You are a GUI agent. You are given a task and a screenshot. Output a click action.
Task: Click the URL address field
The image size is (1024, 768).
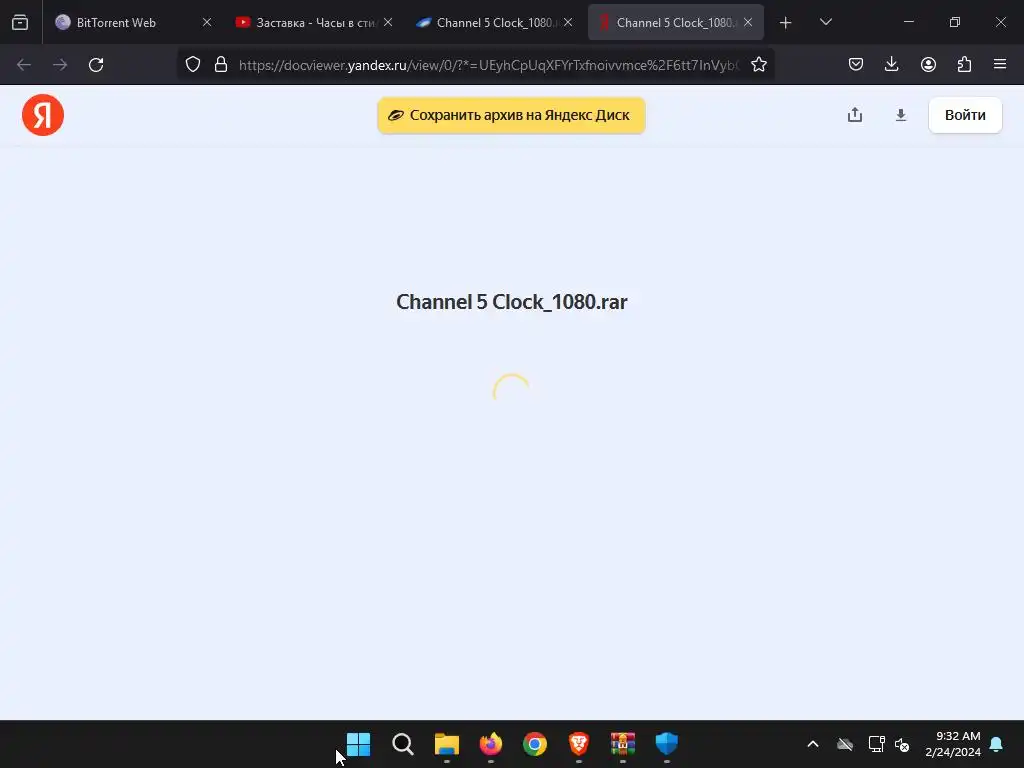pyautogui.click(x=488, y=64)
